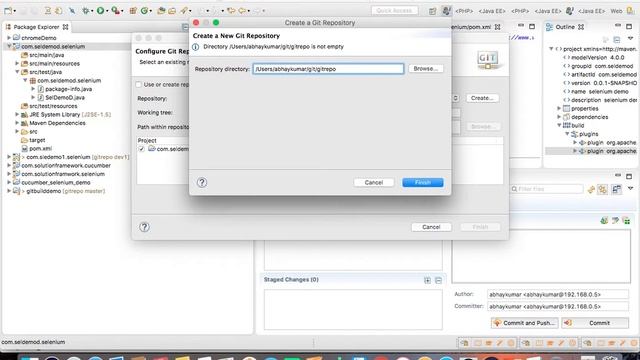Click the info icon beside directory message

pyautogui.click(x=196, y=47)
